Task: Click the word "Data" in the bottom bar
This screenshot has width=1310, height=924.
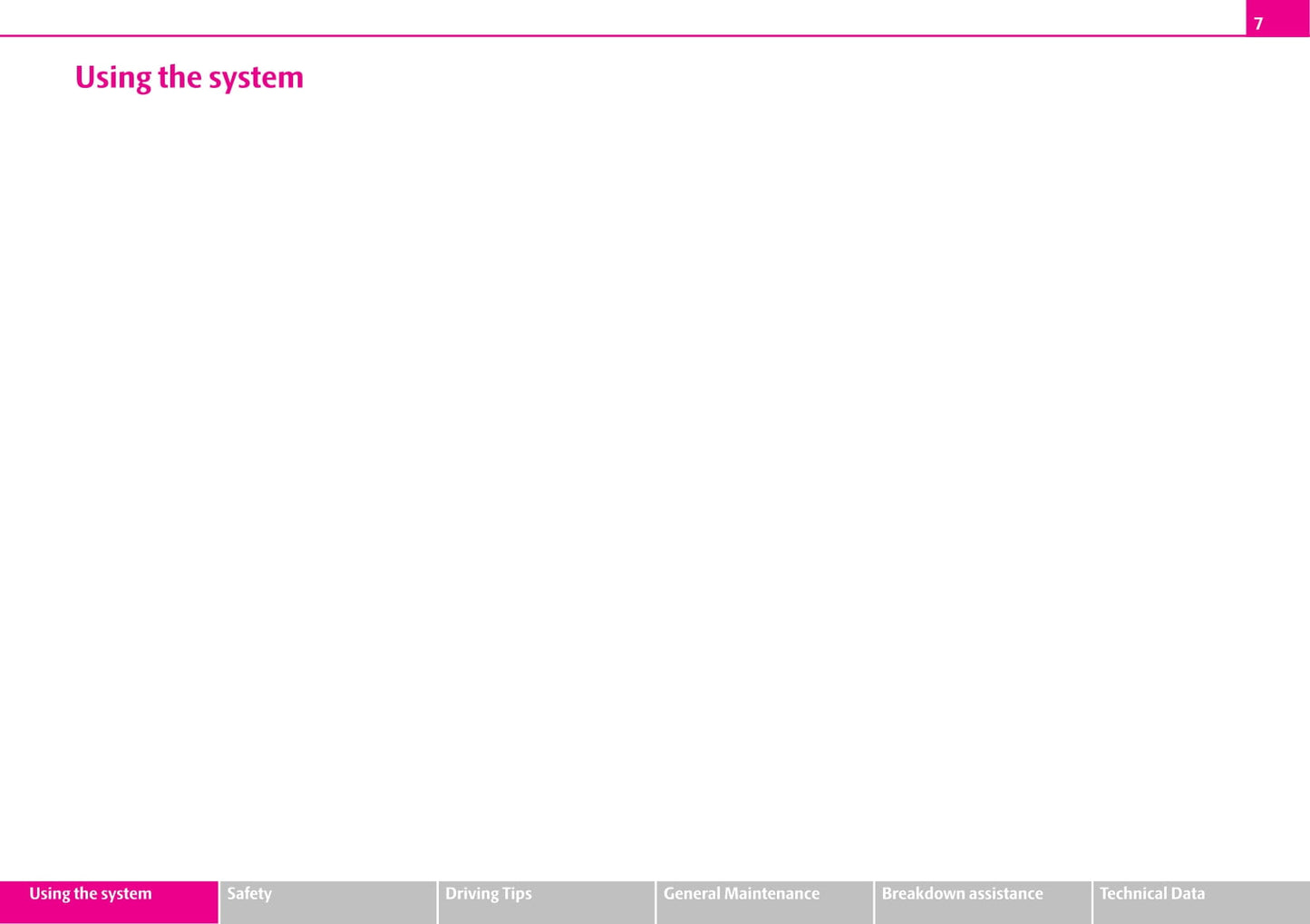Action: (x=1187, y=894)
